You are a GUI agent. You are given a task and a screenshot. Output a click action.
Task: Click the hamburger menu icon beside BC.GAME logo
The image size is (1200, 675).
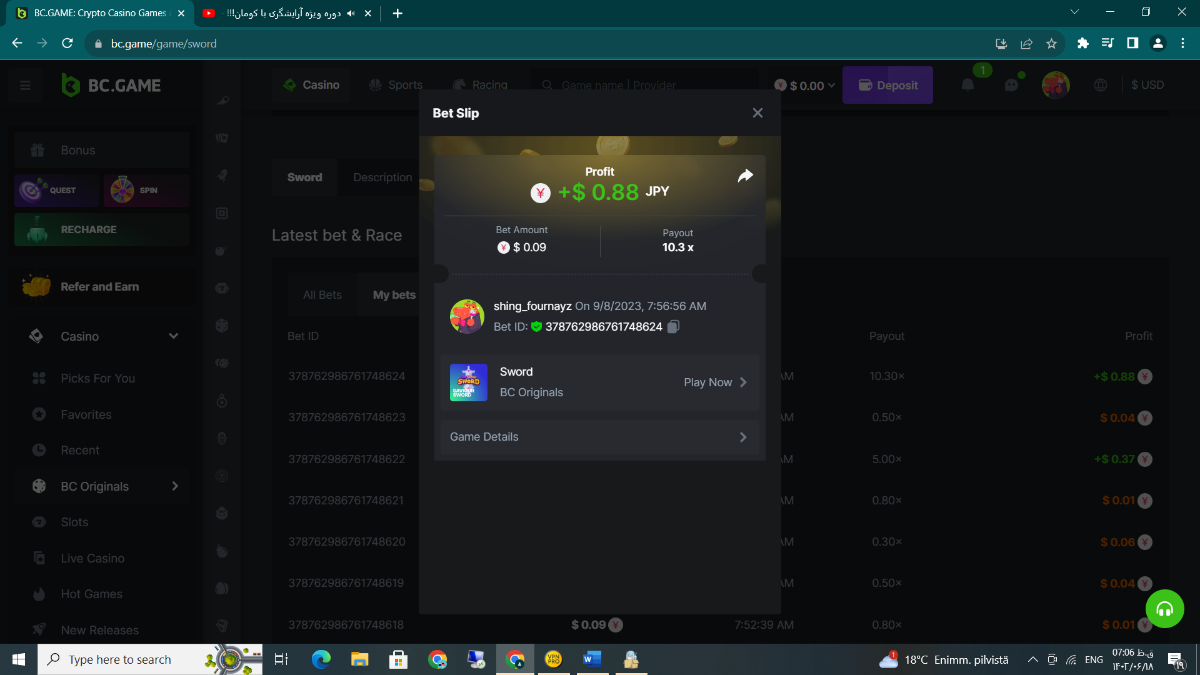(x=25, y=86)
